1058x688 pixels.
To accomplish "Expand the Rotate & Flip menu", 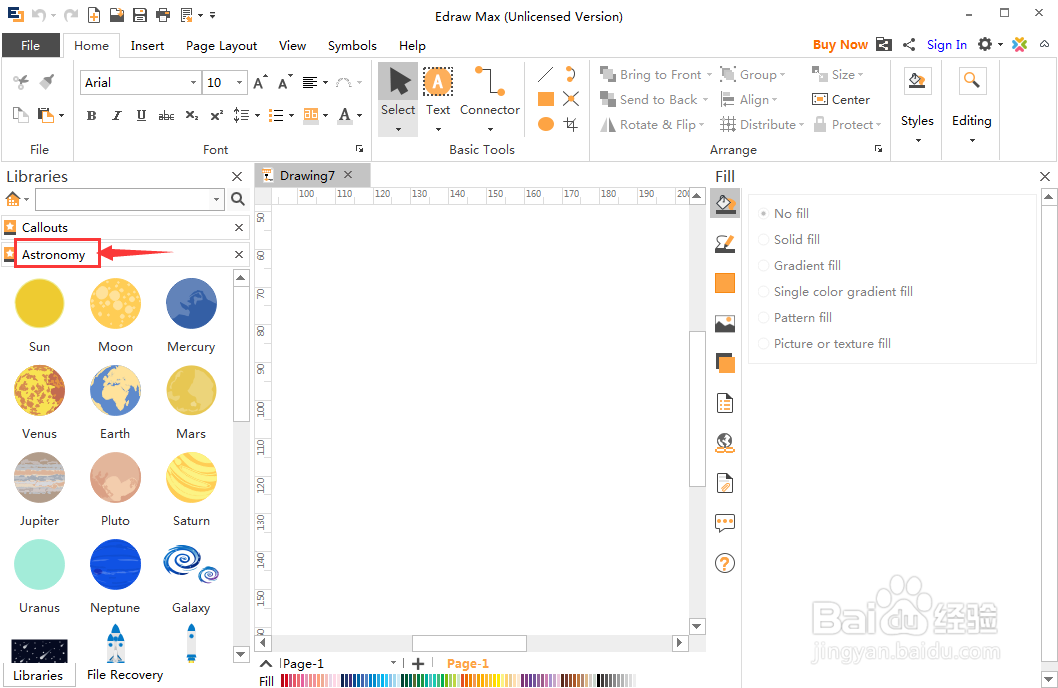I will click(702, 125).
